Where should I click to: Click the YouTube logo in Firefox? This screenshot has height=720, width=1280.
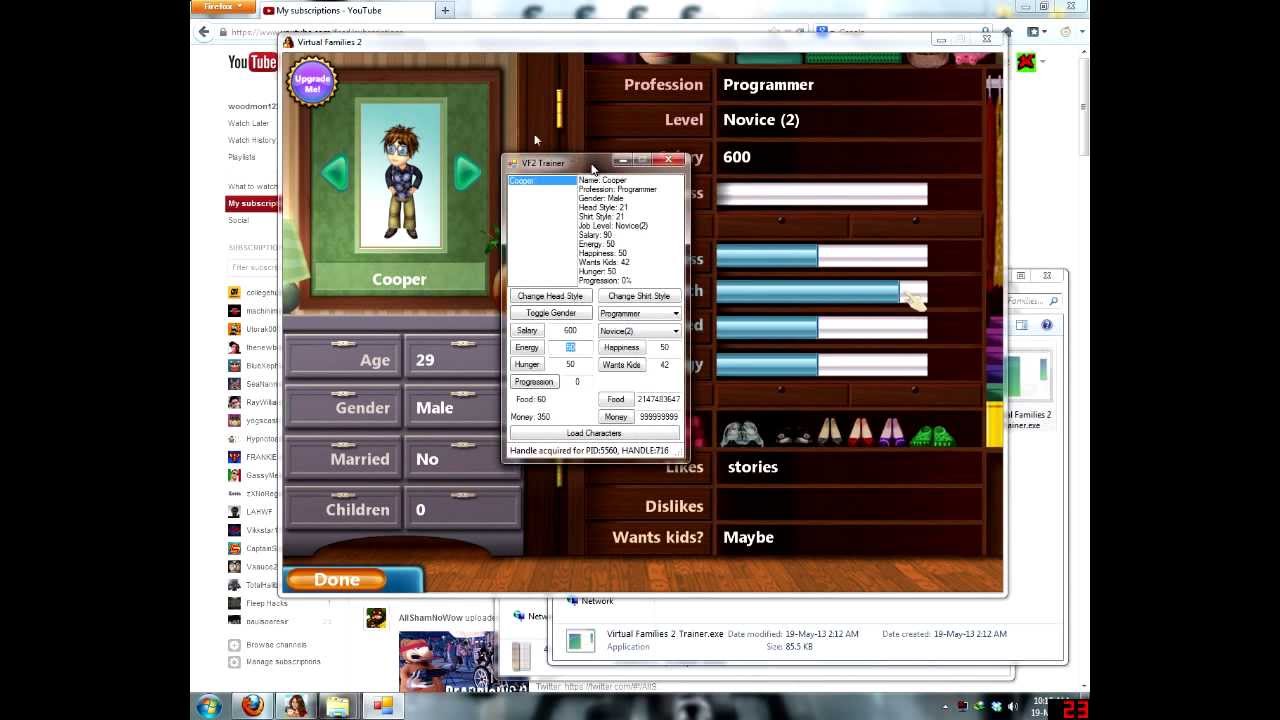tap(252, 63)
